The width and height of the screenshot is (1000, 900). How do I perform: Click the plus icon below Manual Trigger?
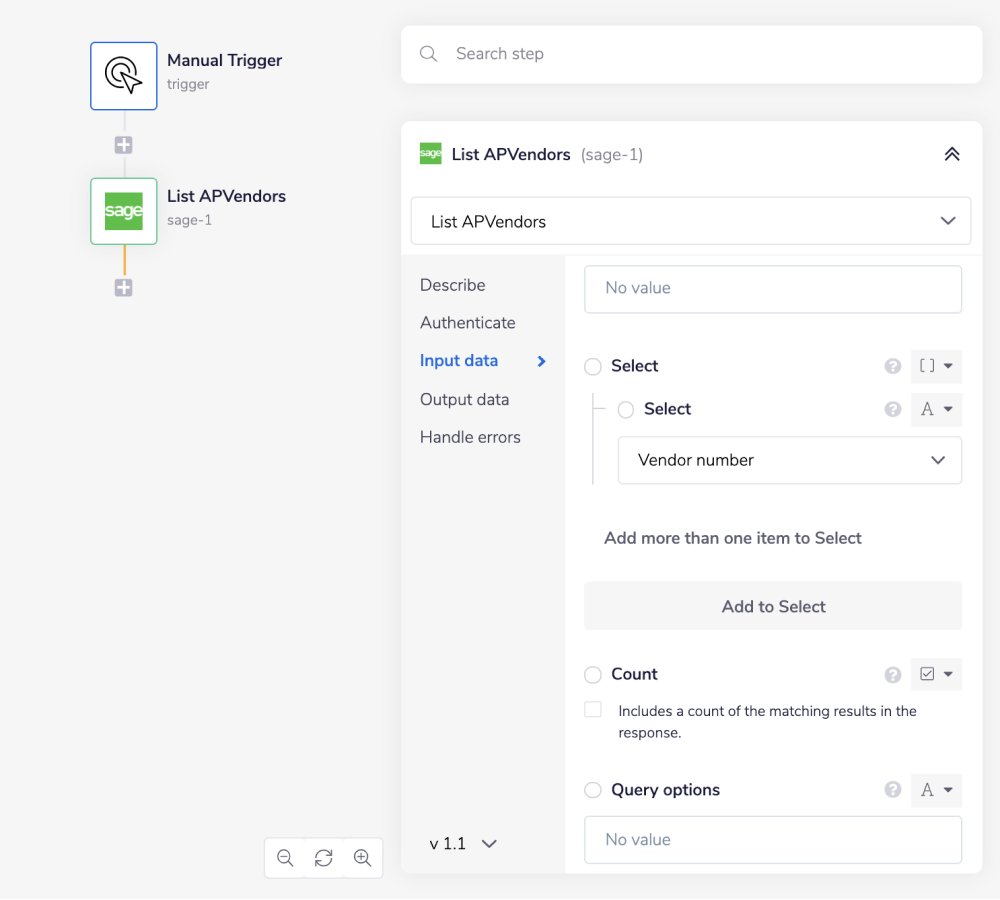(123, 145)
